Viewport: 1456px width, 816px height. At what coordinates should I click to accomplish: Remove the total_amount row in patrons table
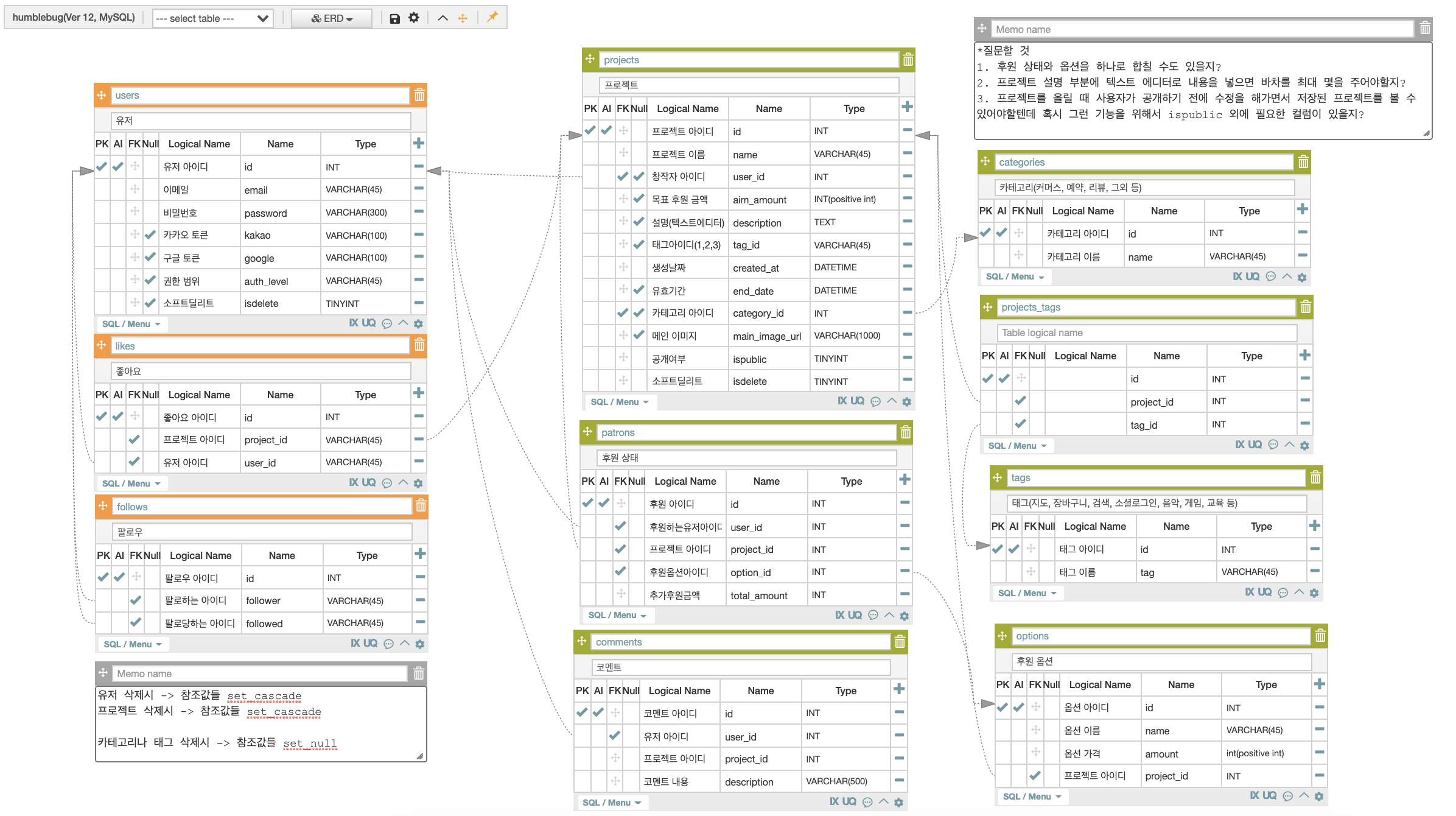click(905, 594)
